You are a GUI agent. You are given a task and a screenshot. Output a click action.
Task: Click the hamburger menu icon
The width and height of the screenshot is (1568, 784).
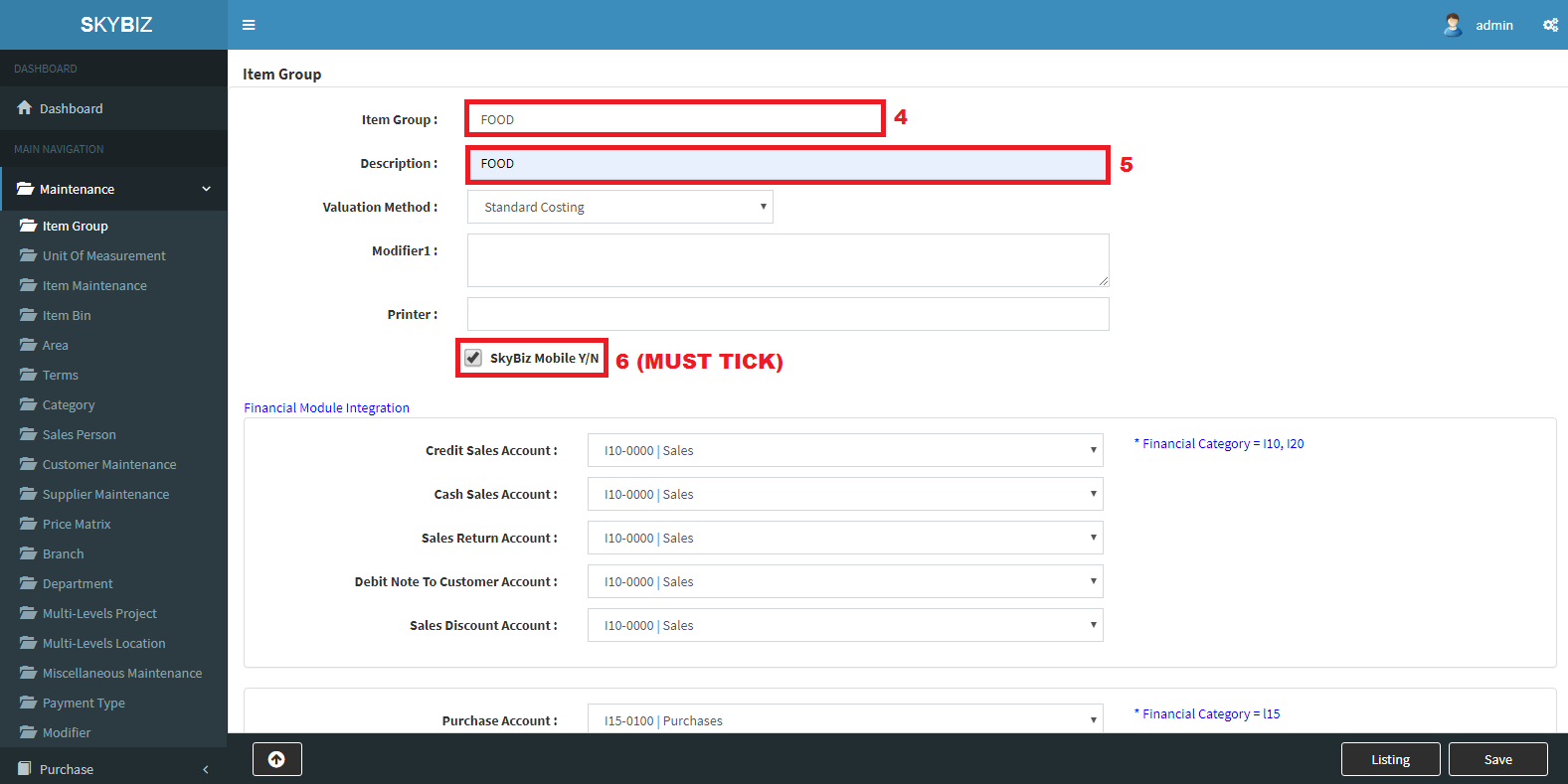point(249,25)
